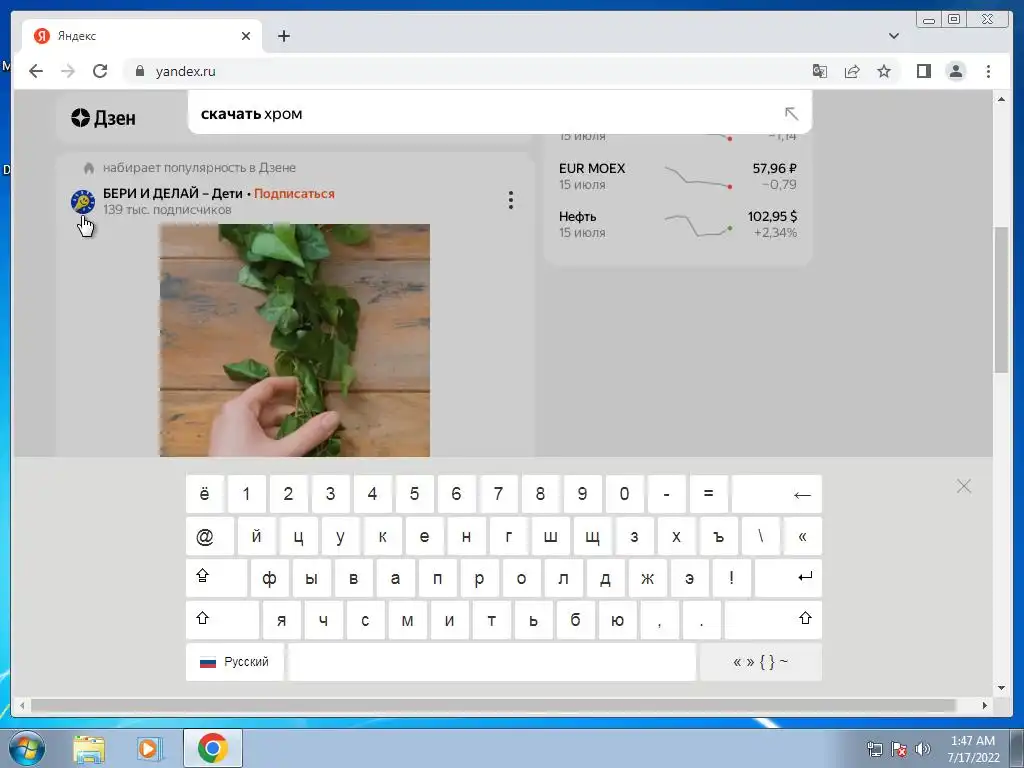The image size is (1024, 768).
Task: Go back to the previous page
Action: (36, 71)
